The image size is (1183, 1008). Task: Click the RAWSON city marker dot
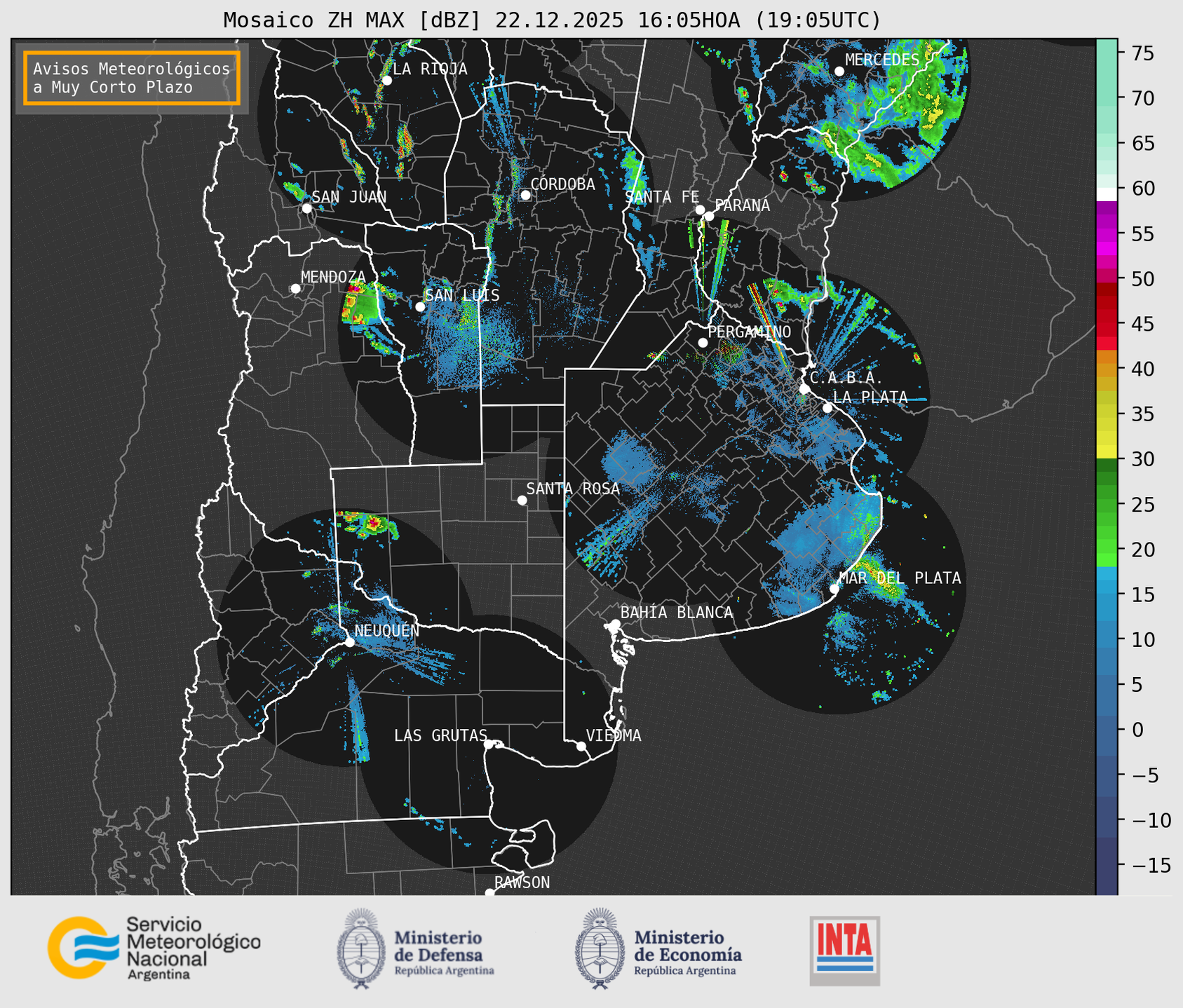[489, 893]
